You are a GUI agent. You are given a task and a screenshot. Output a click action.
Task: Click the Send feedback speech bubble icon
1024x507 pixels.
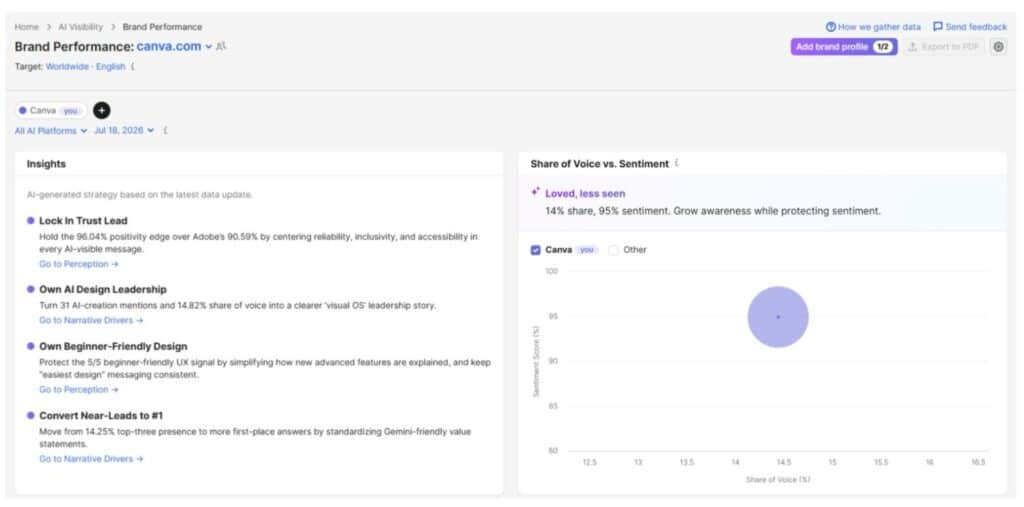coord(937,27)
